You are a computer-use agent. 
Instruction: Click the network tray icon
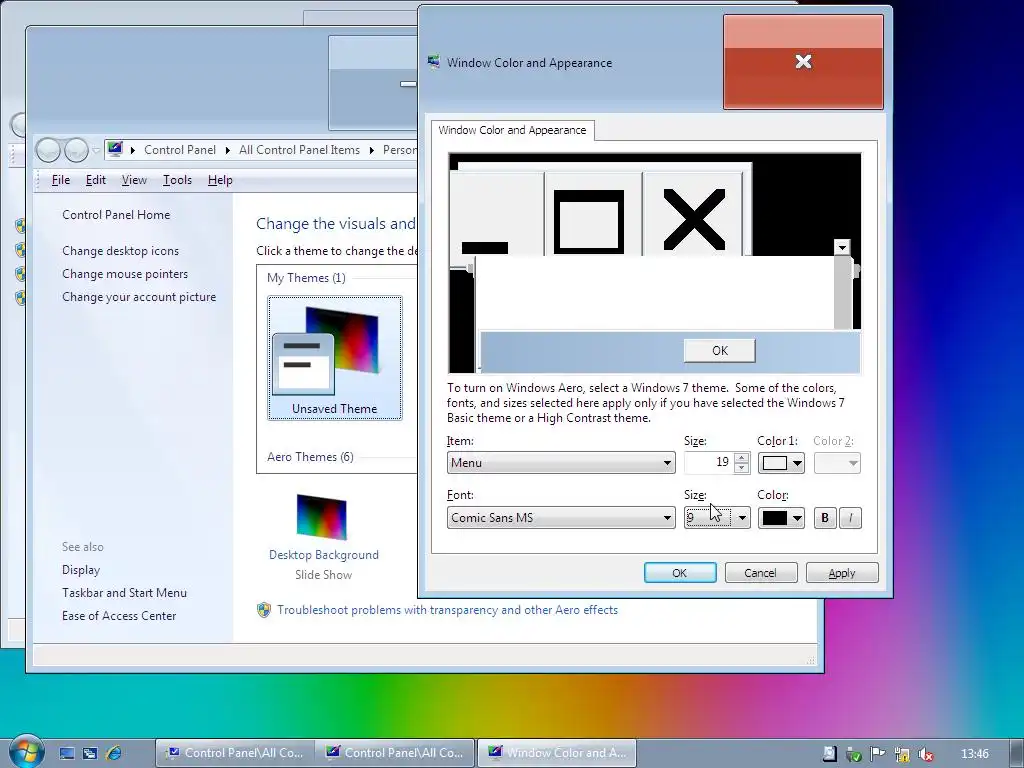click(x=902, y=754)
